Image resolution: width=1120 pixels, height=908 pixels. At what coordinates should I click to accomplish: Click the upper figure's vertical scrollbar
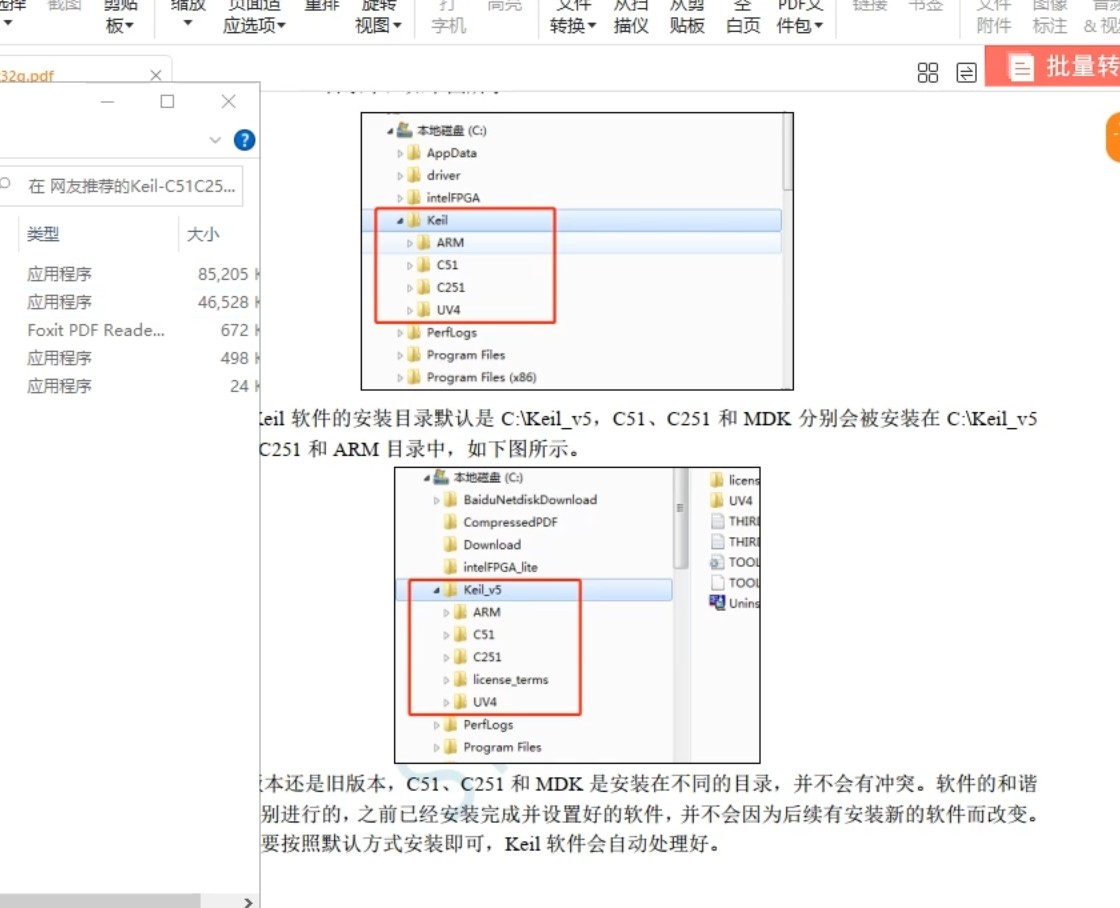(788, 153)
